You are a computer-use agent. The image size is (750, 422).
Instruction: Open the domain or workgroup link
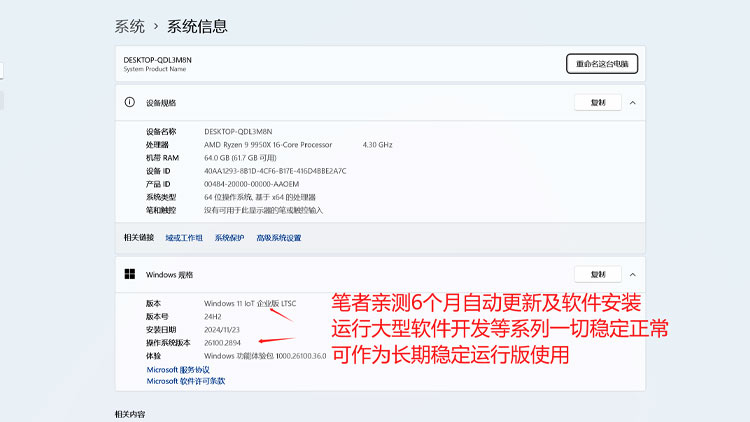pos(184,238)
